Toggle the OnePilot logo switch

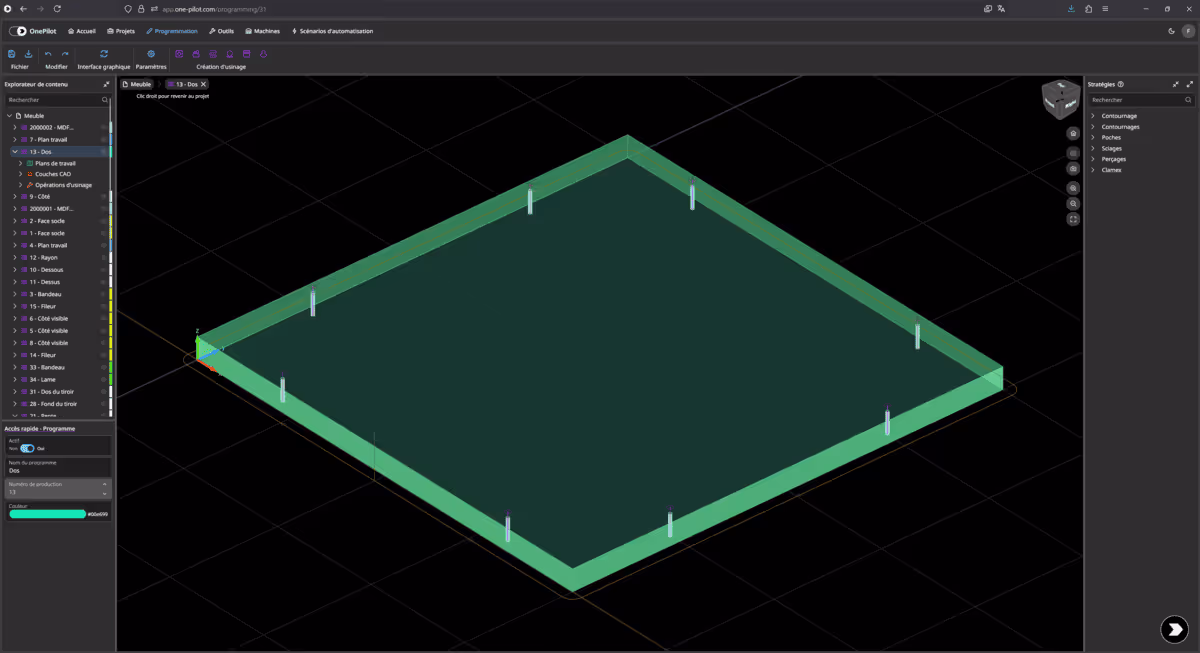18,31
